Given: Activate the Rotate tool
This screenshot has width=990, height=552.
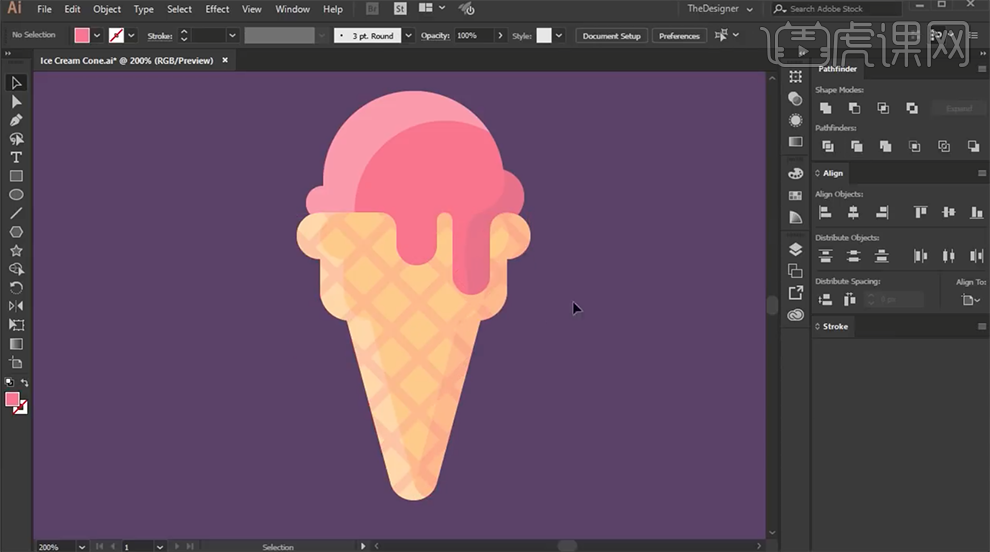Looking at the screenshot, I should (16, 288).
